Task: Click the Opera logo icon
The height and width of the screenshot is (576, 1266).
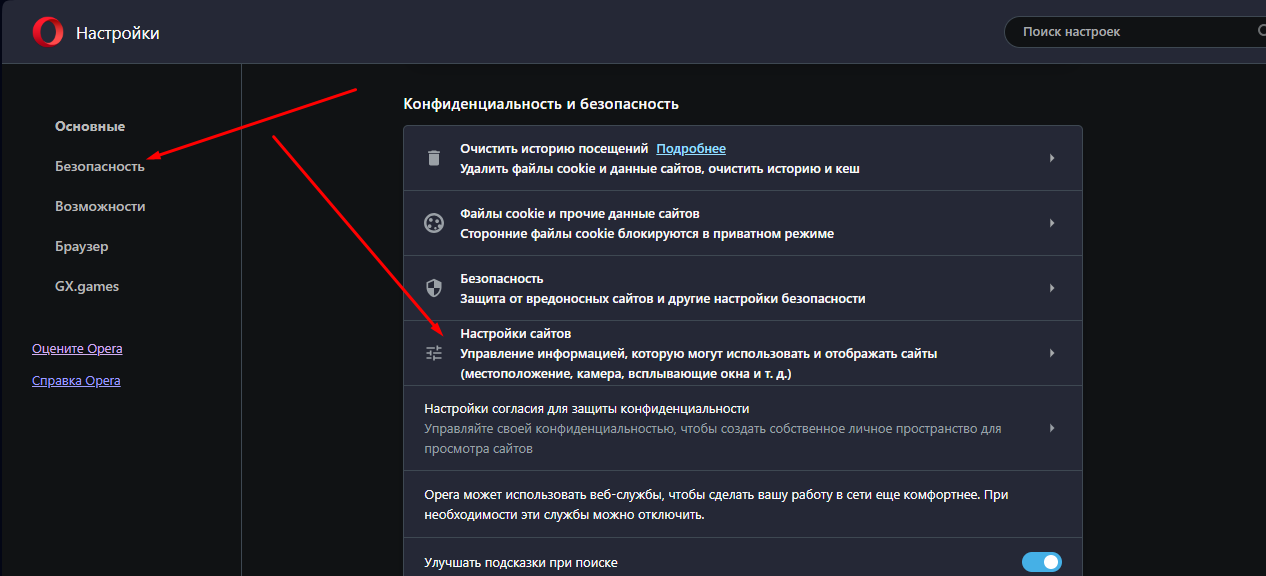Action: (47, 33)
